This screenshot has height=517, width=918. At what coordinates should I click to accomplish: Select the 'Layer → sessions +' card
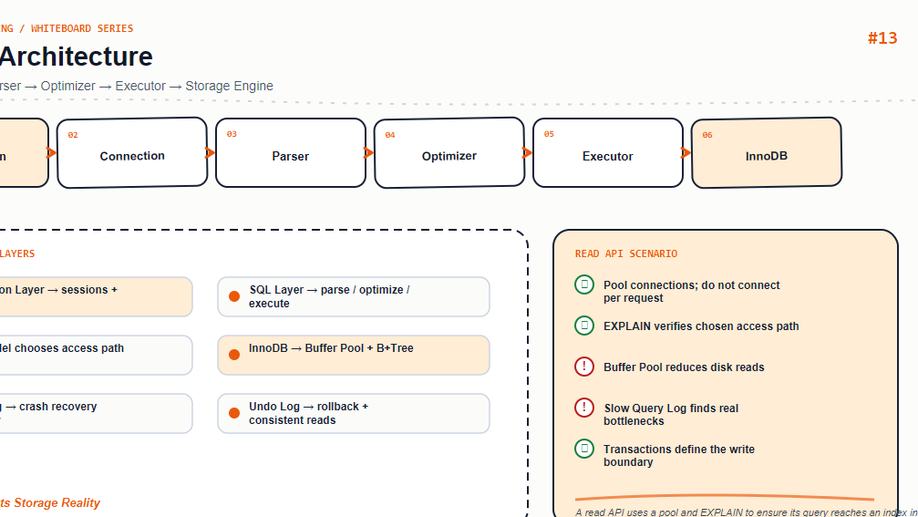click(96, 297)
